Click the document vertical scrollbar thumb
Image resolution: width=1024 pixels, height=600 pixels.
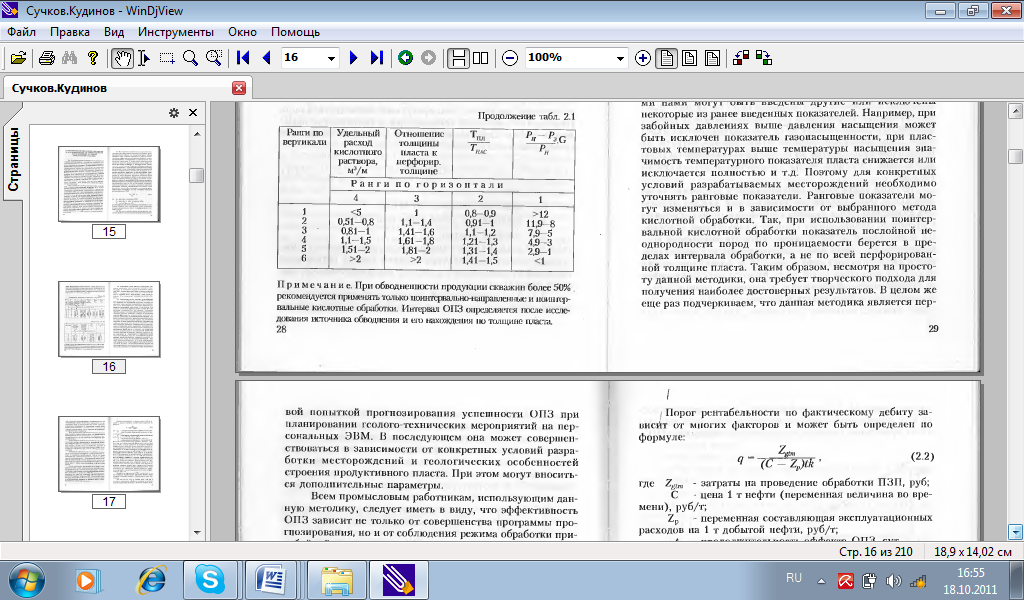coord(1015,156)
